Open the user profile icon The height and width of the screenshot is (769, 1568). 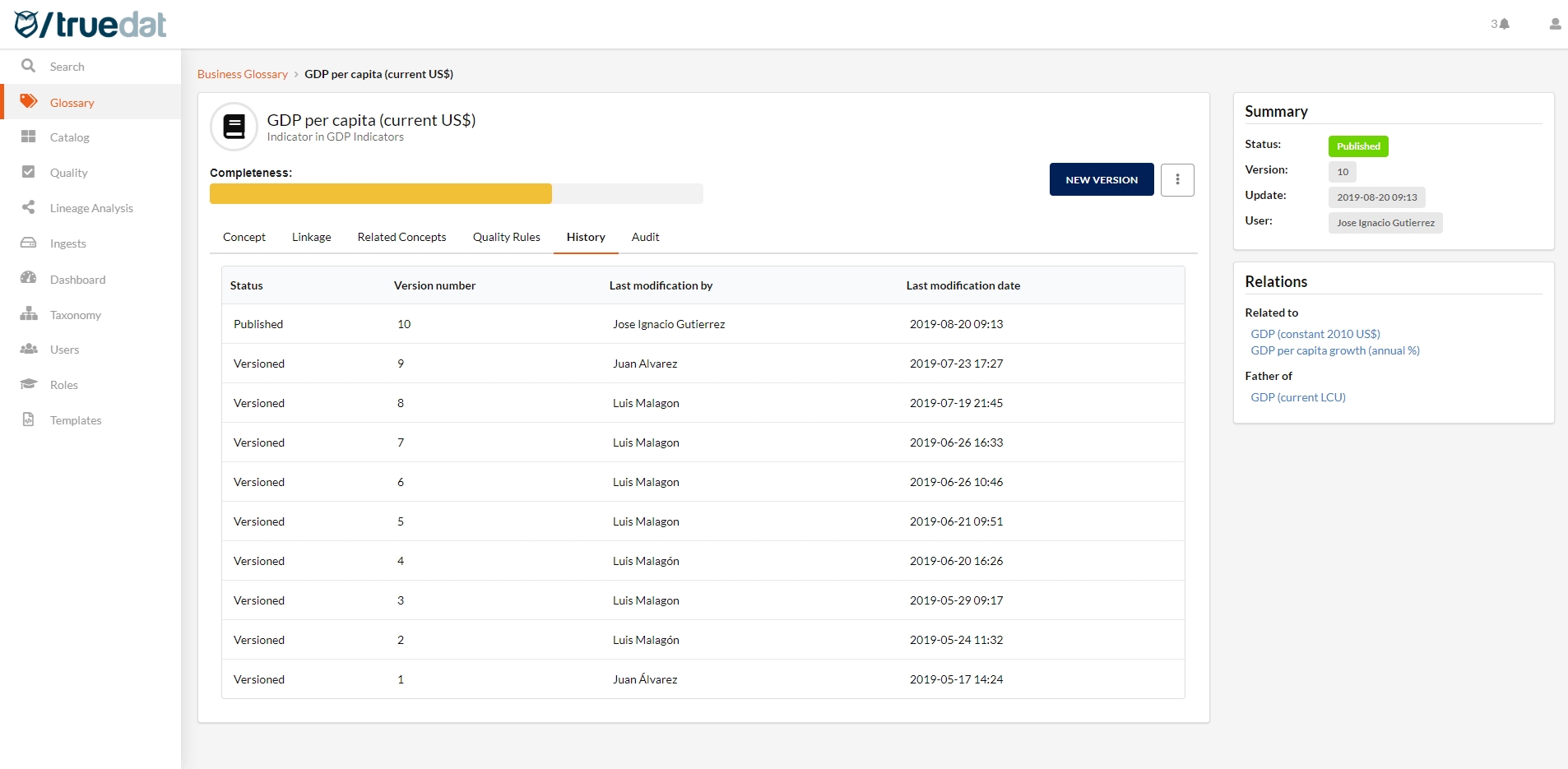pyautogui.click(x=1554, y=24)
